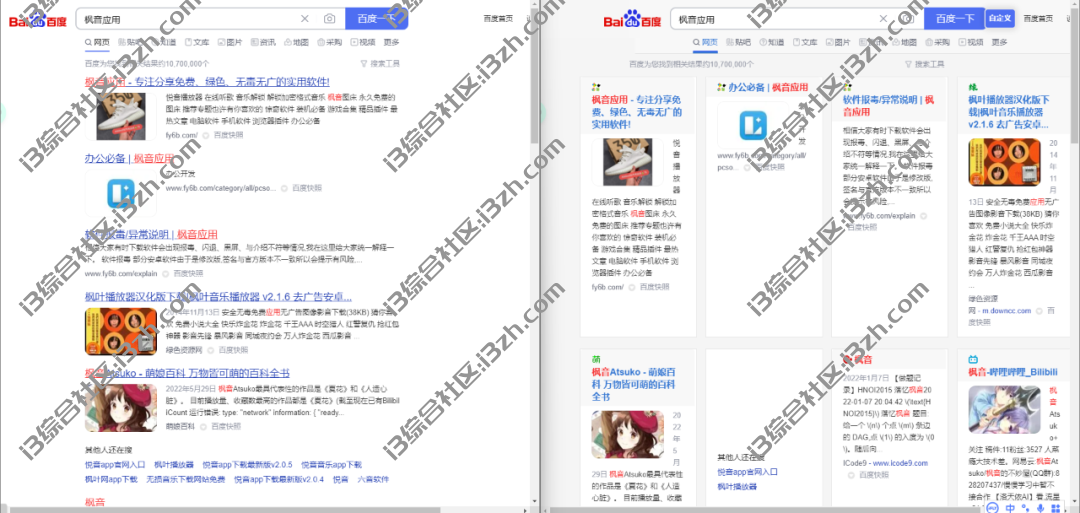Click the anime girl thumbnail in left window

(x=121, y=407)
